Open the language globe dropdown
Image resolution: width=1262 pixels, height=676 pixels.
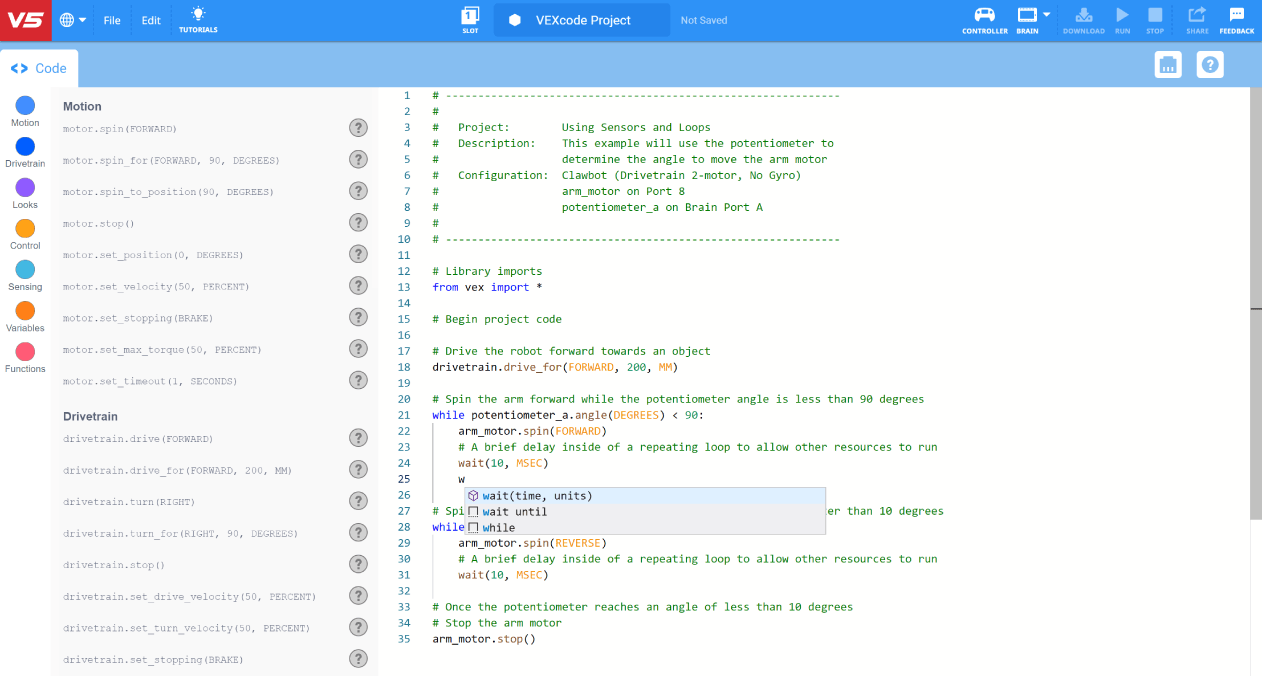coord(73,20)
